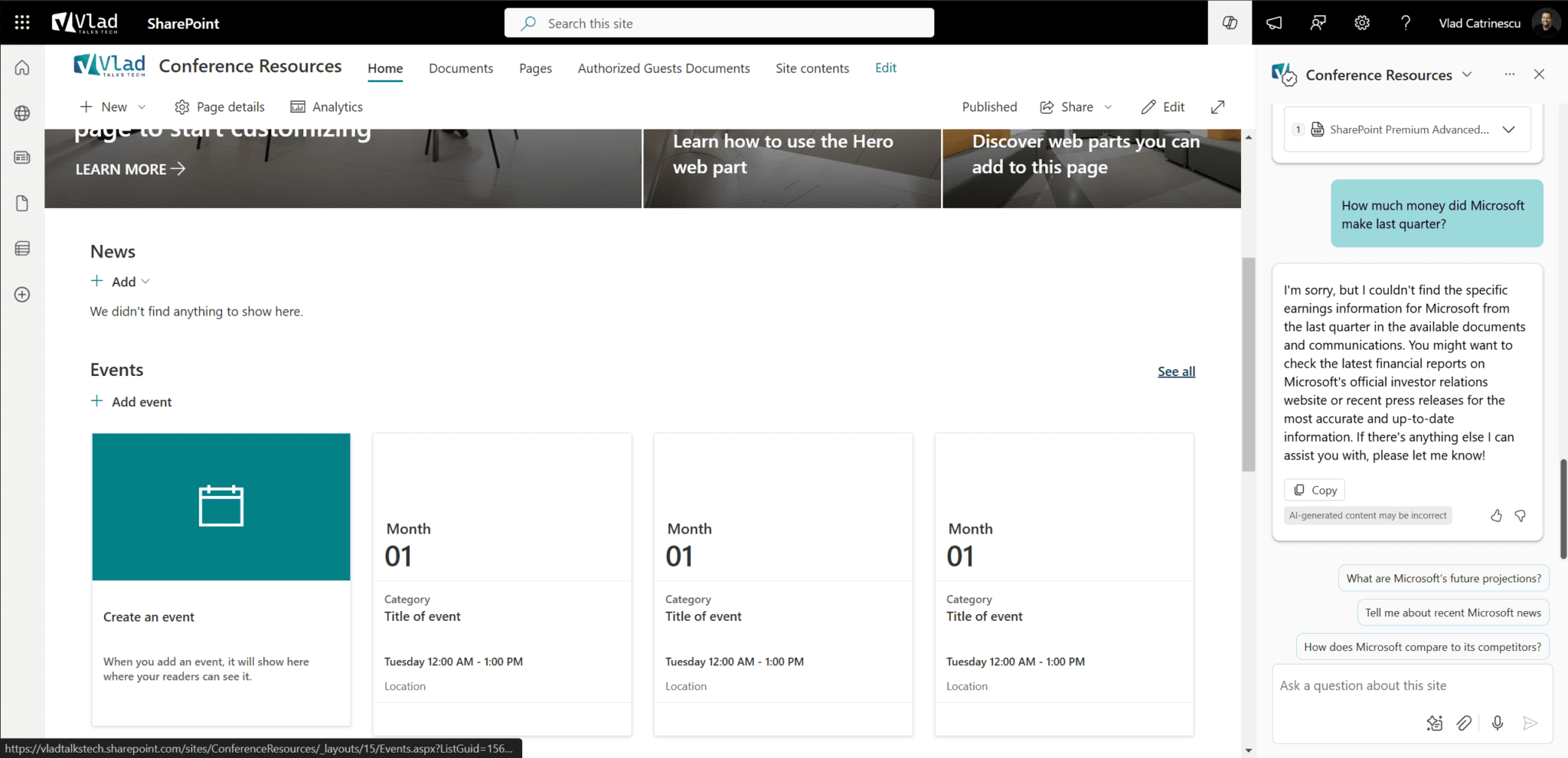Expand the SharePoint Premium Advanced reference
Viewport: 1568px width, 758px height.
click(x=1509, y=129)
